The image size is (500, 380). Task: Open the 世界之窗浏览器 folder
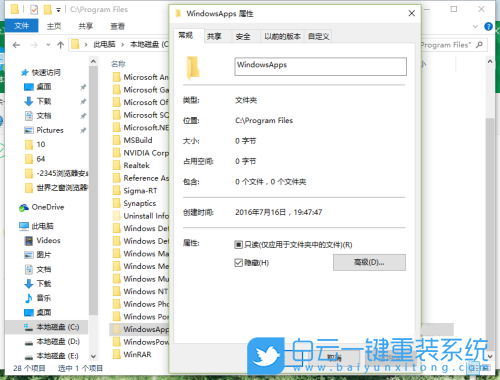pyautogui.click(x=62, y=188)
